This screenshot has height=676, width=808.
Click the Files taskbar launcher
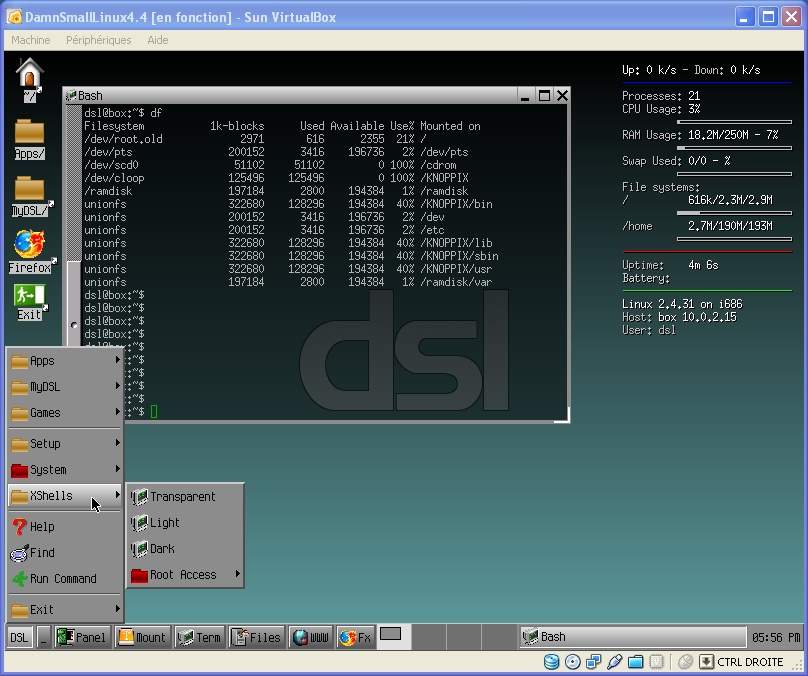pyautogui.click(x=257, y=637)
